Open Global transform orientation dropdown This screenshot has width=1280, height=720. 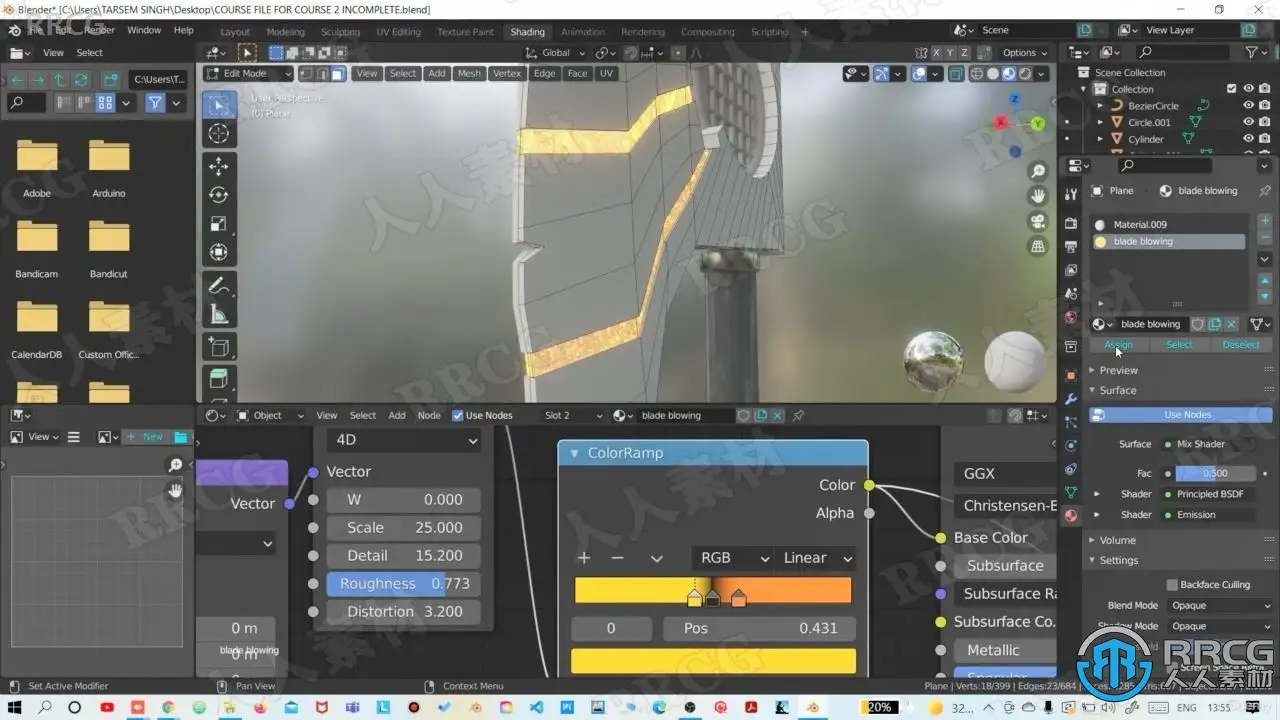[555, 52]
